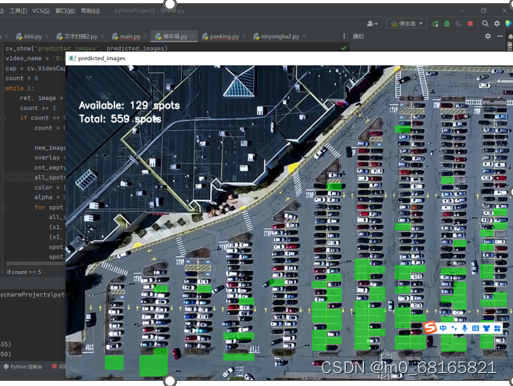
Task: Click the notifications bell sidebar icon
Action: [x=510, y=36]
